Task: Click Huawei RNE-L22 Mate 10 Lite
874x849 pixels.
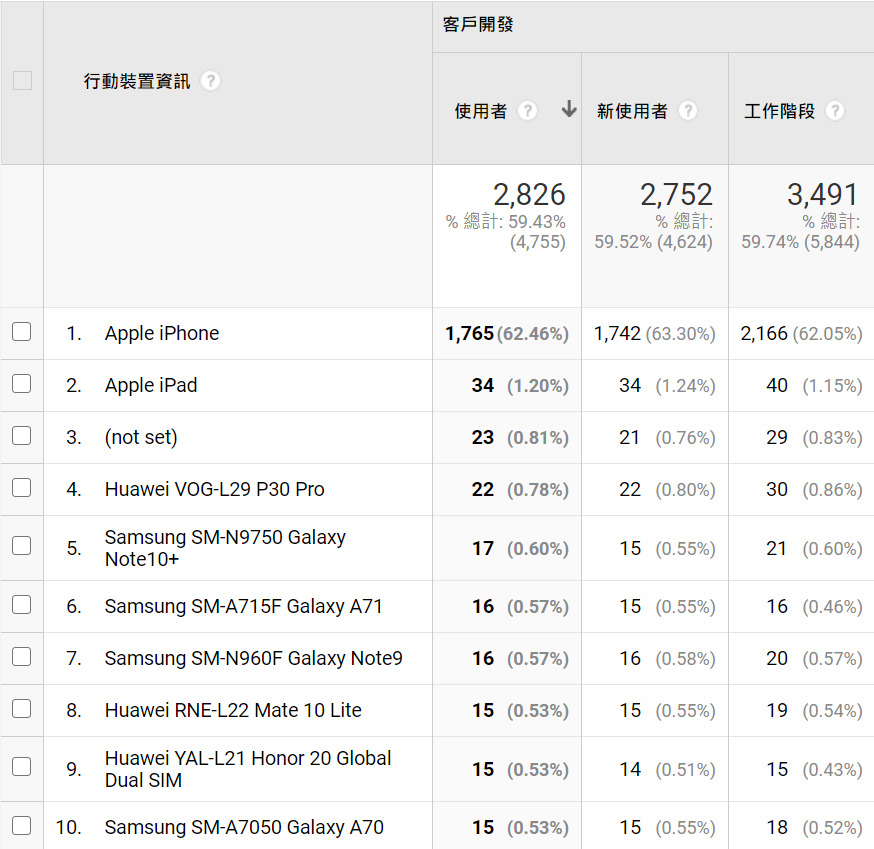Action: [x=233, y=710]
